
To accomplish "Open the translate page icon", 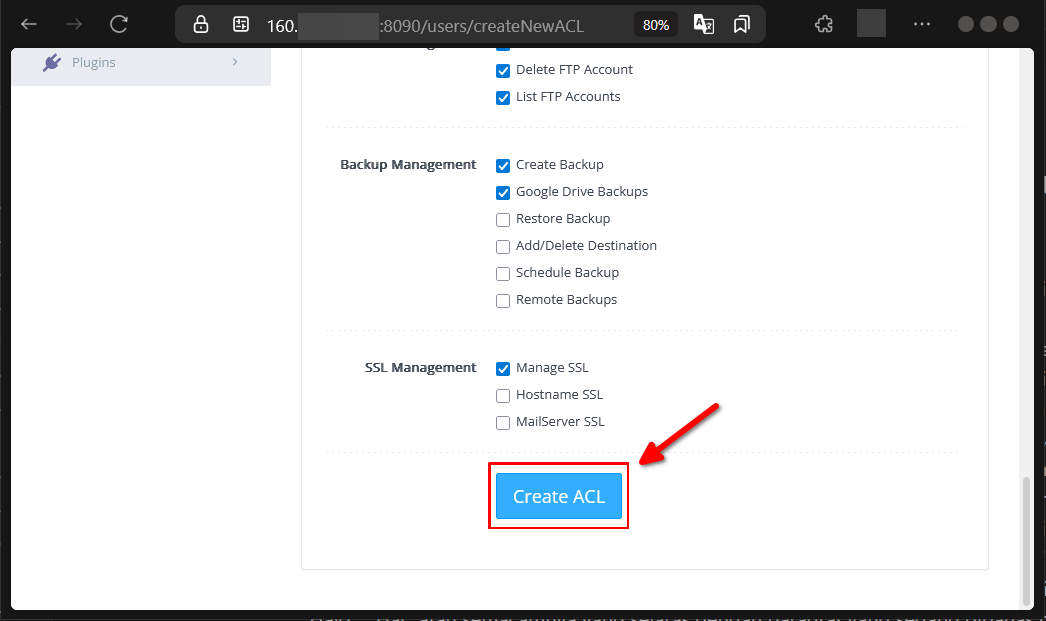I will pyautogui.click(x=704, y=25).
